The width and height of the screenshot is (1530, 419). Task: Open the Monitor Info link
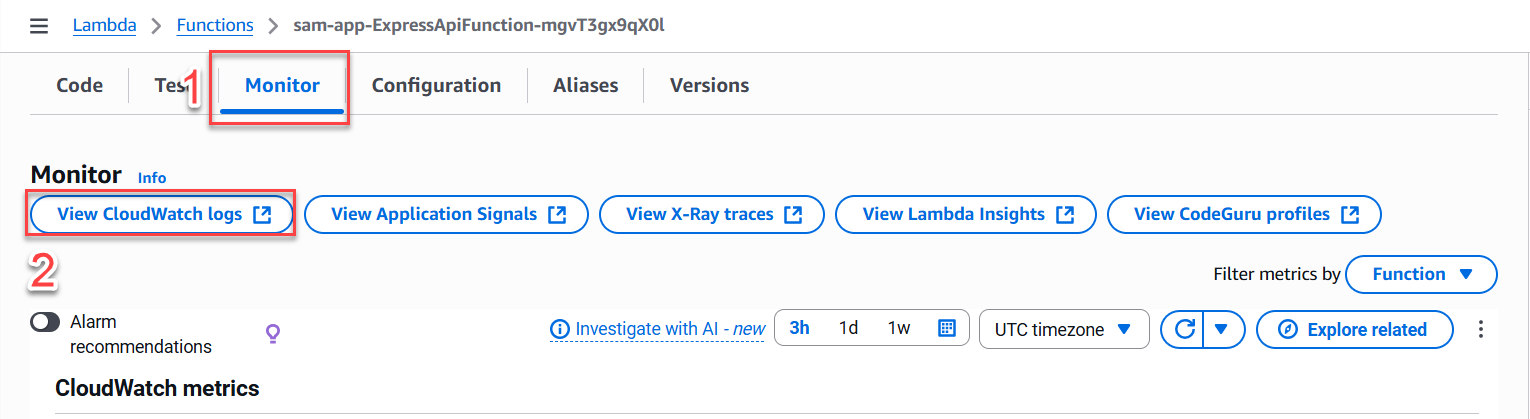pos(152,178)
